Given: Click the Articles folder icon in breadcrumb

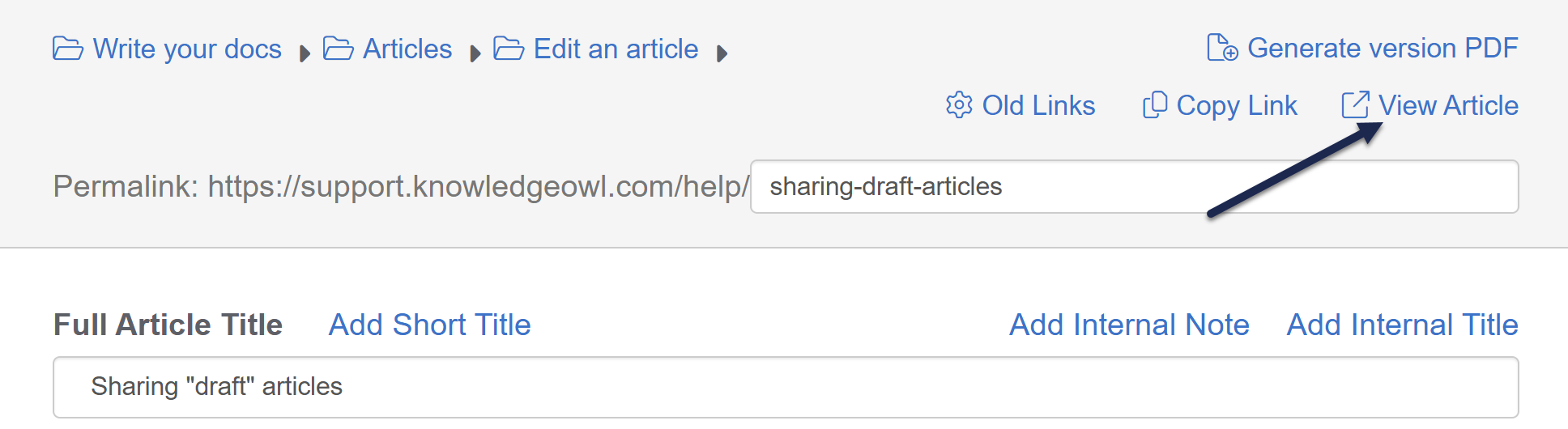Looking at the screenshot, I should point(338,49).
